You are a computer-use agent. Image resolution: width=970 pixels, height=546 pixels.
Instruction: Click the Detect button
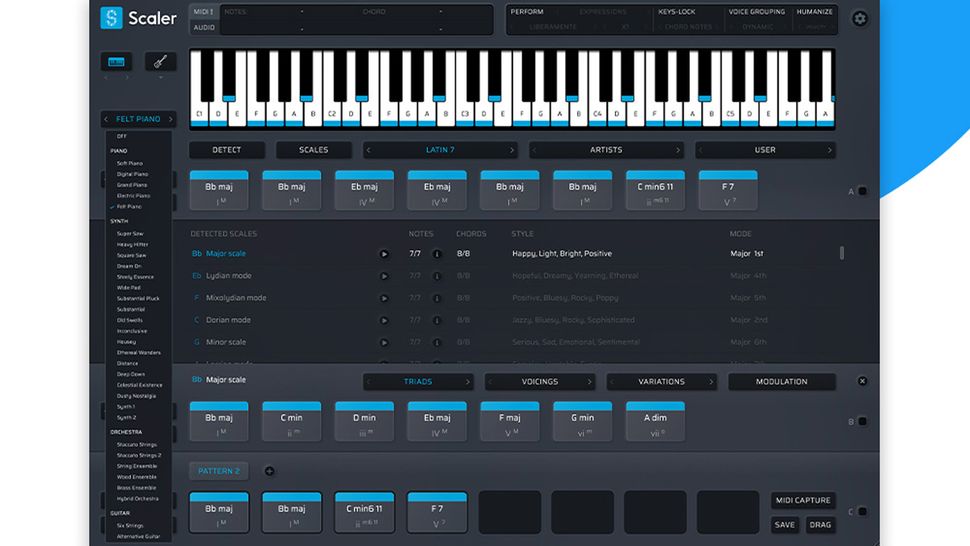(x=227, y=150)
